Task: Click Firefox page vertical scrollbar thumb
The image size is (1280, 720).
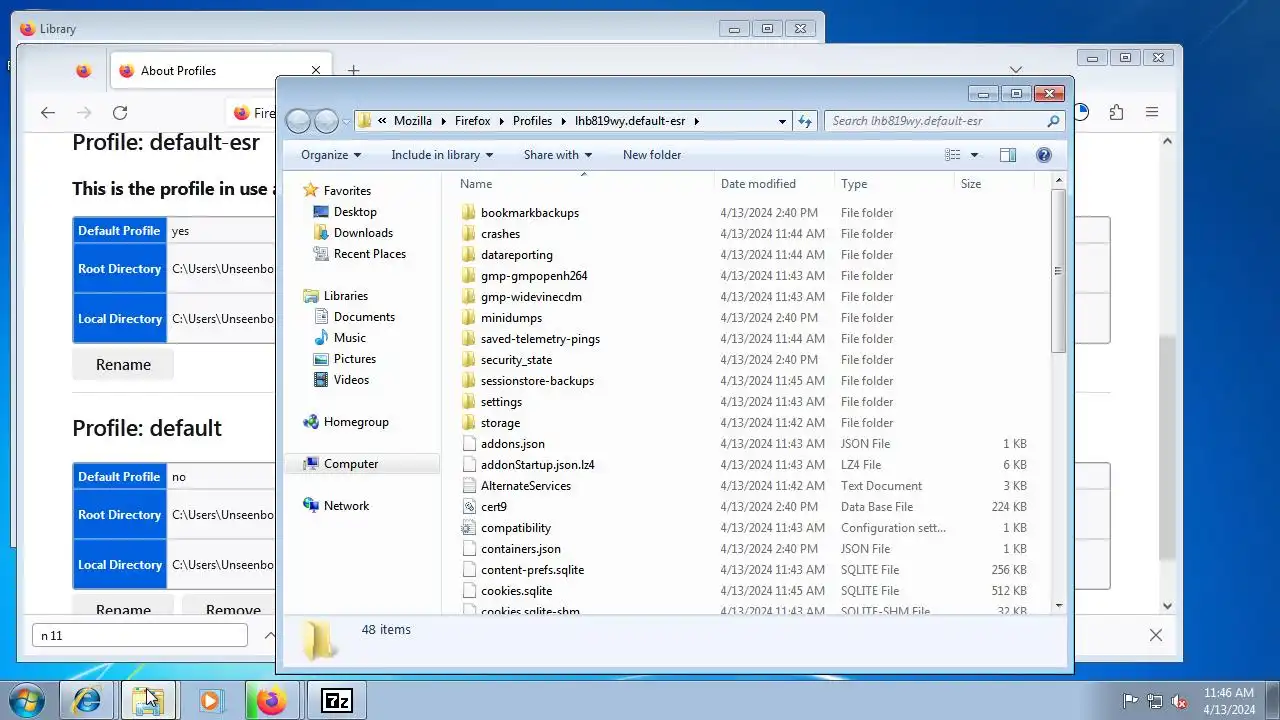Action: [x=1167, y=448]
